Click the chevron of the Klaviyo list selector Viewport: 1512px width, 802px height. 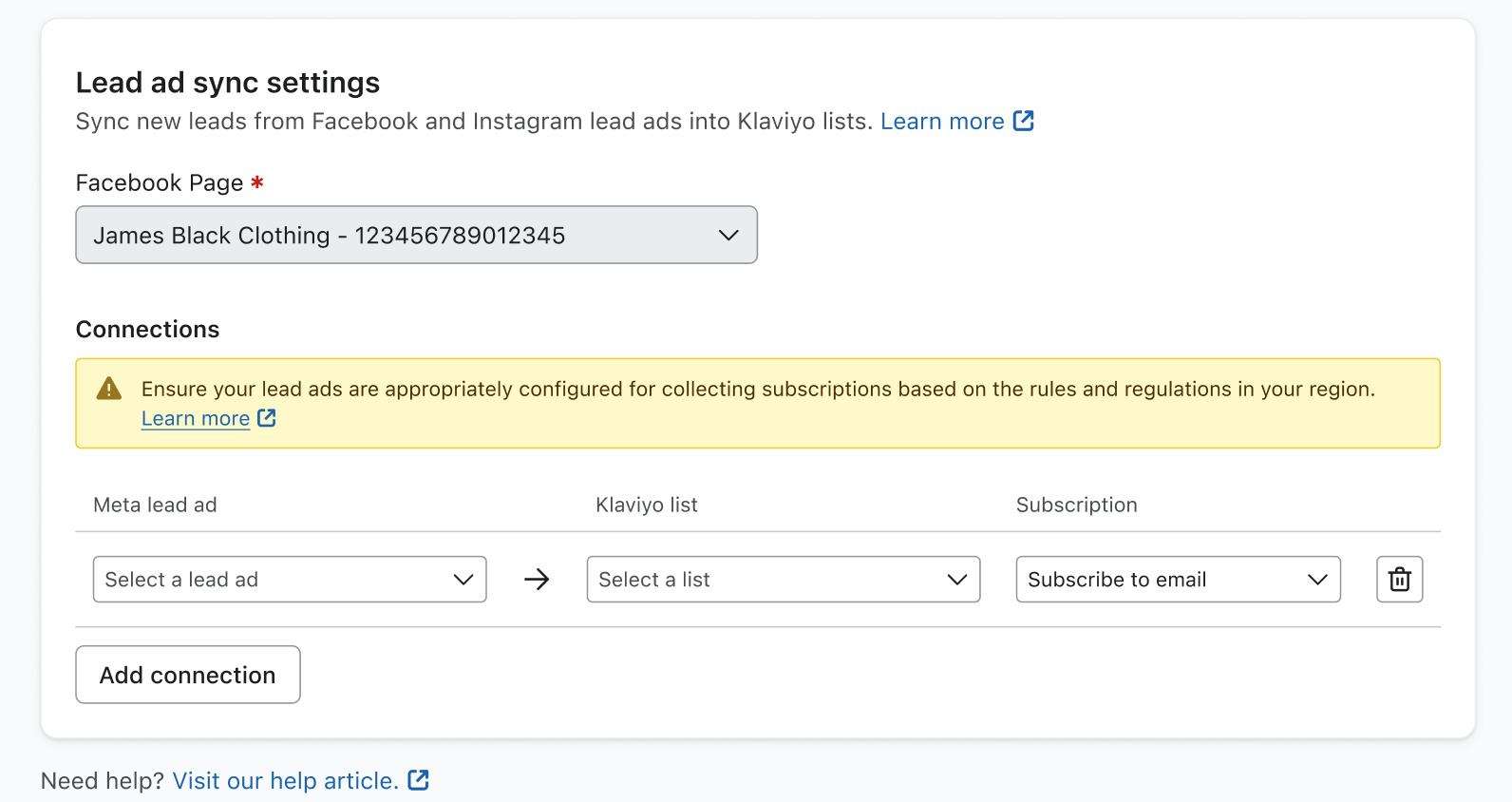coord(957,580)
